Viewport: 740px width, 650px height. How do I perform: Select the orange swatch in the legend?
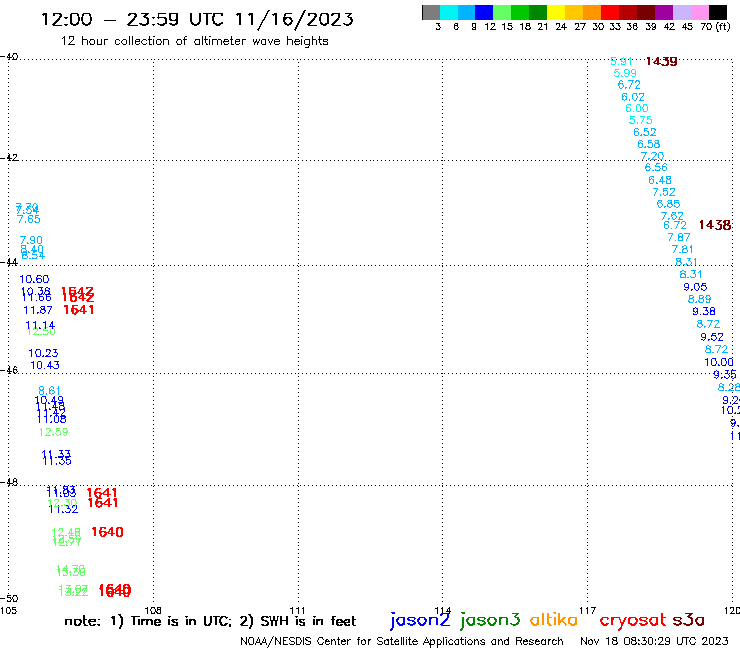[592, 12]
